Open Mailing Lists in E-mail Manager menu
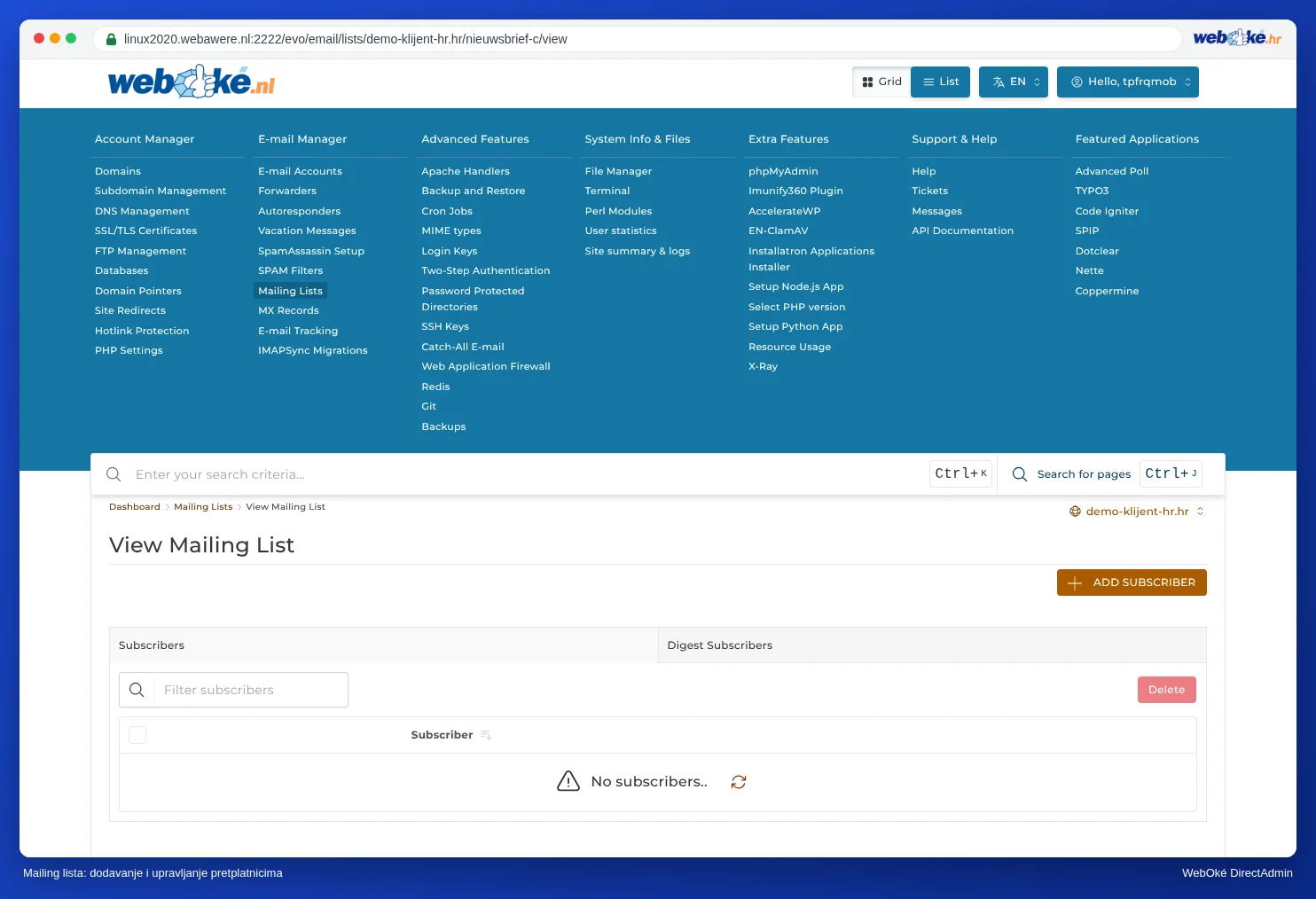The image size is (1316, 899). tap(291, 291)
